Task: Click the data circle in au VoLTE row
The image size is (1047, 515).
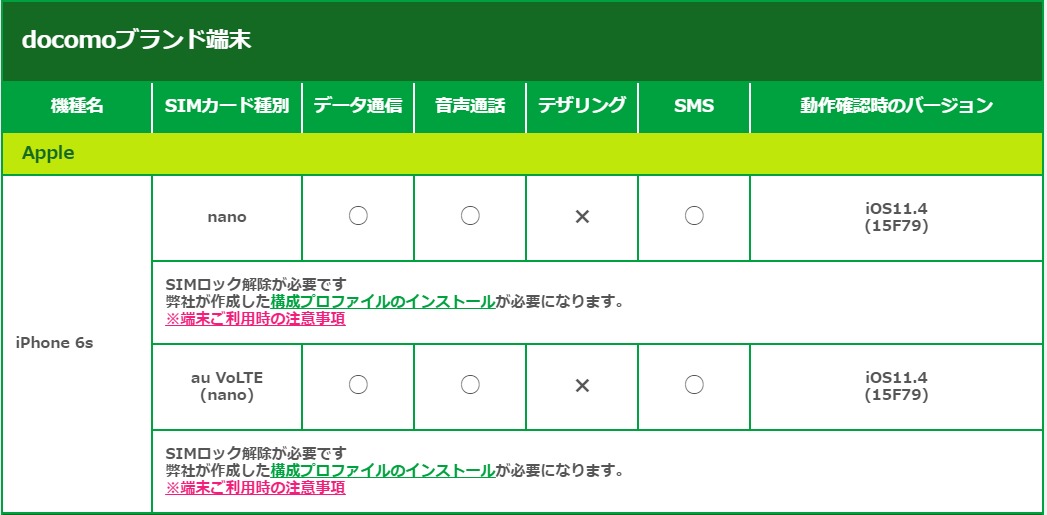Action: point(358,385)
